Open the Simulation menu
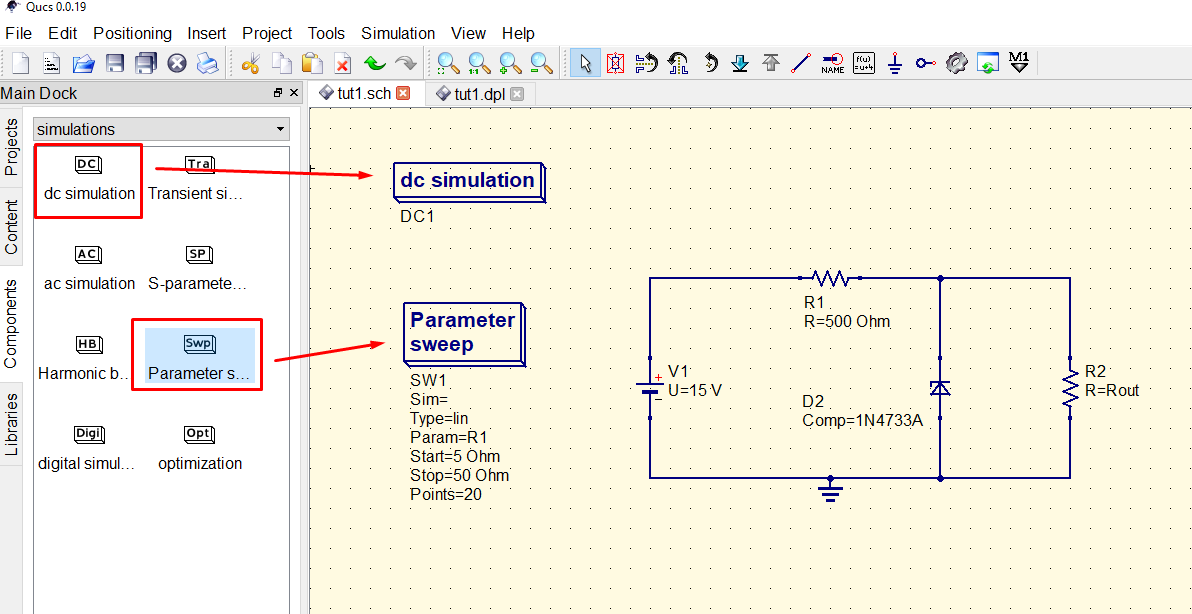 tap(398, 33)
